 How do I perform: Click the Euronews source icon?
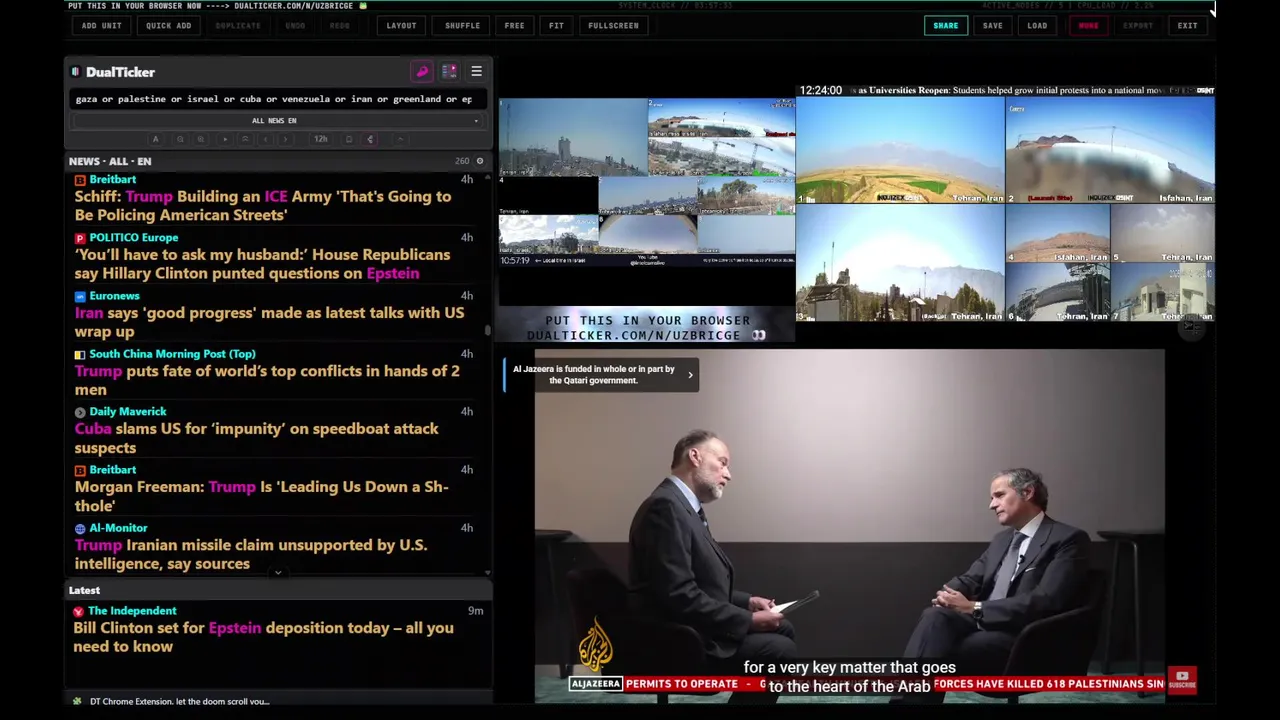coord(80,296)
